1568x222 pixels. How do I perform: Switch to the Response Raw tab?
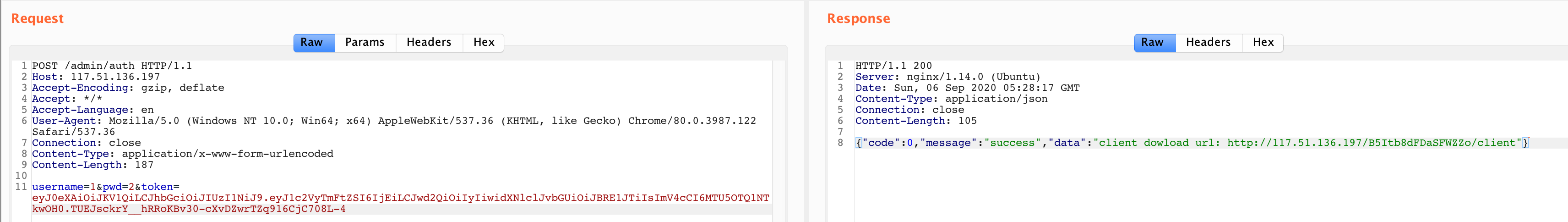1152,43
